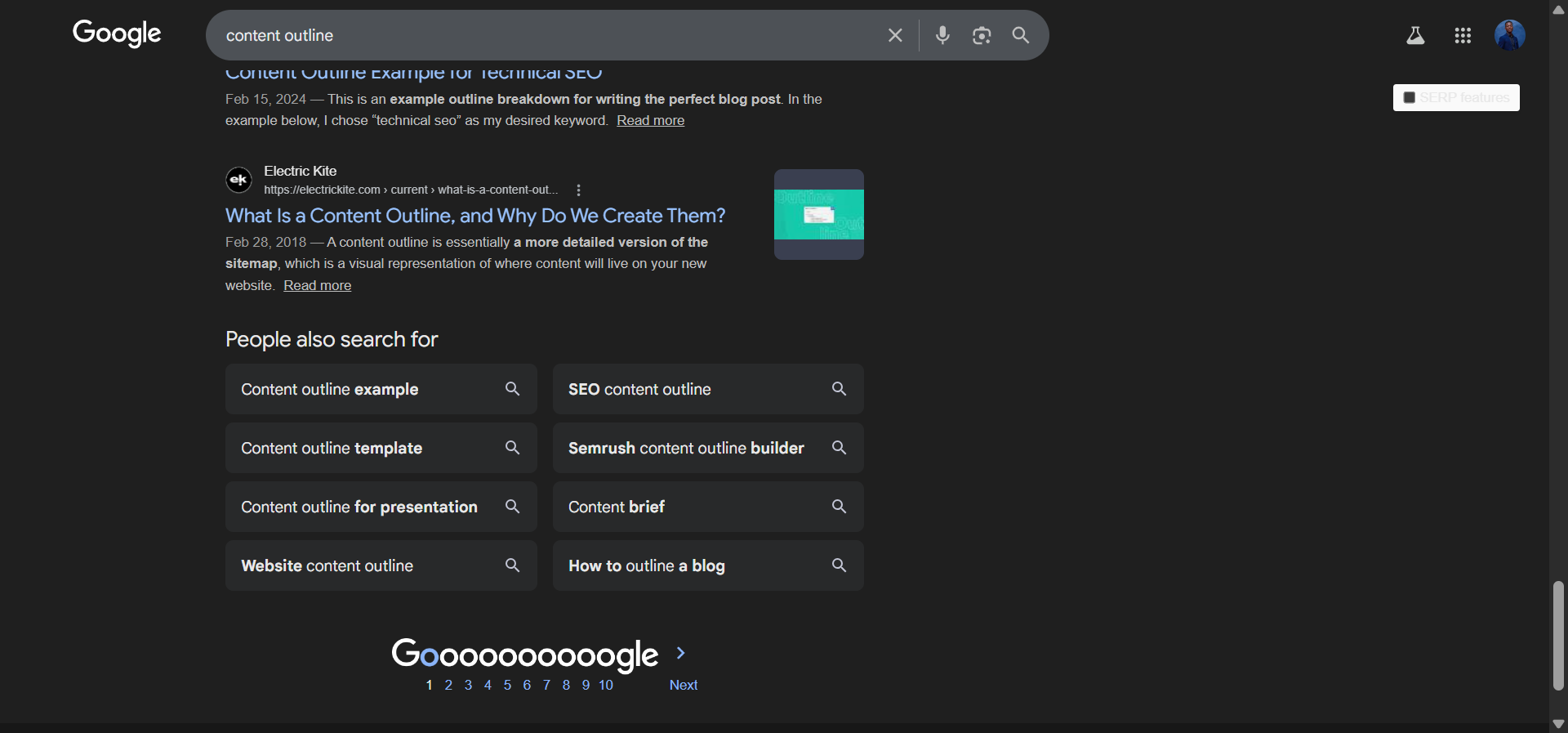Open Search Labs flask icon
The height and width of the screenshot is (733, 1568).
1415,35
